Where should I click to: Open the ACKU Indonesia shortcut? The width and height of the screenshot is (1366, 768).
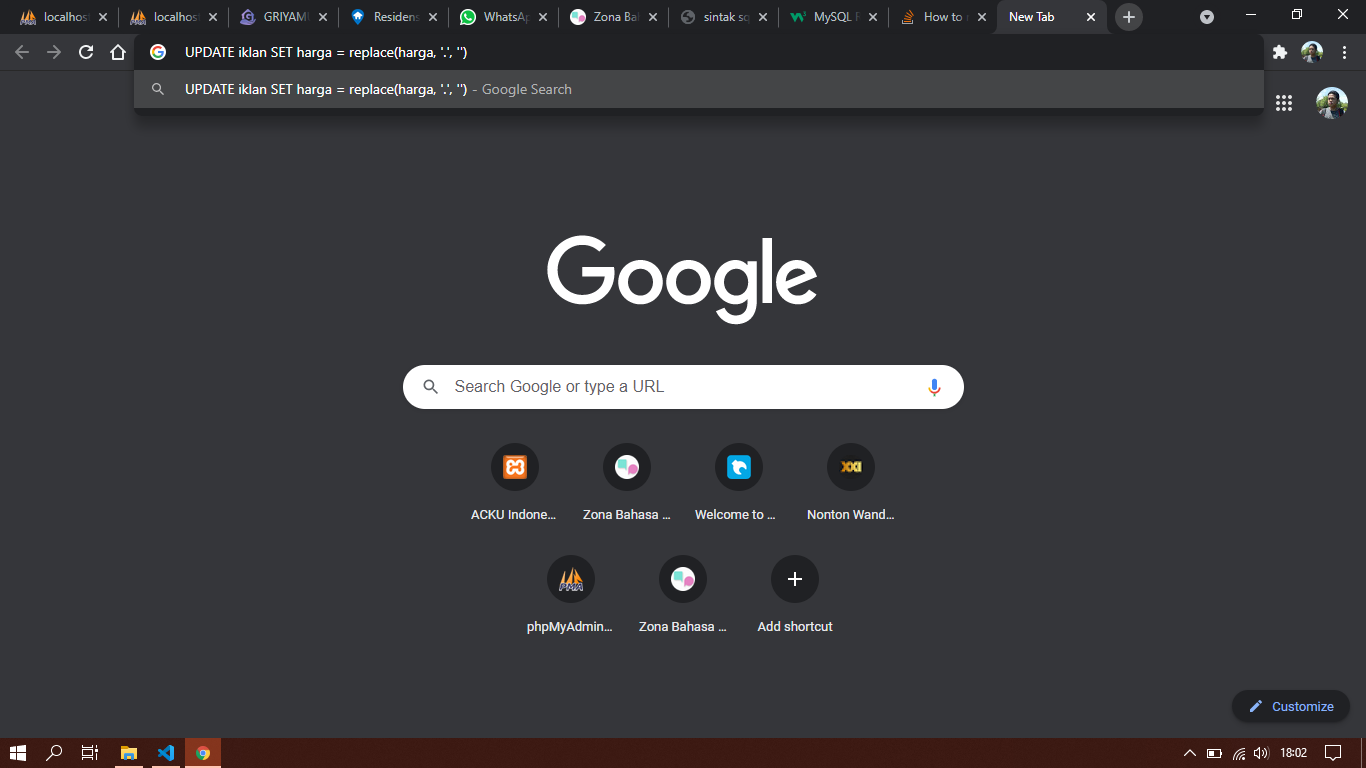pyautogui.click(x=515, y=467)
